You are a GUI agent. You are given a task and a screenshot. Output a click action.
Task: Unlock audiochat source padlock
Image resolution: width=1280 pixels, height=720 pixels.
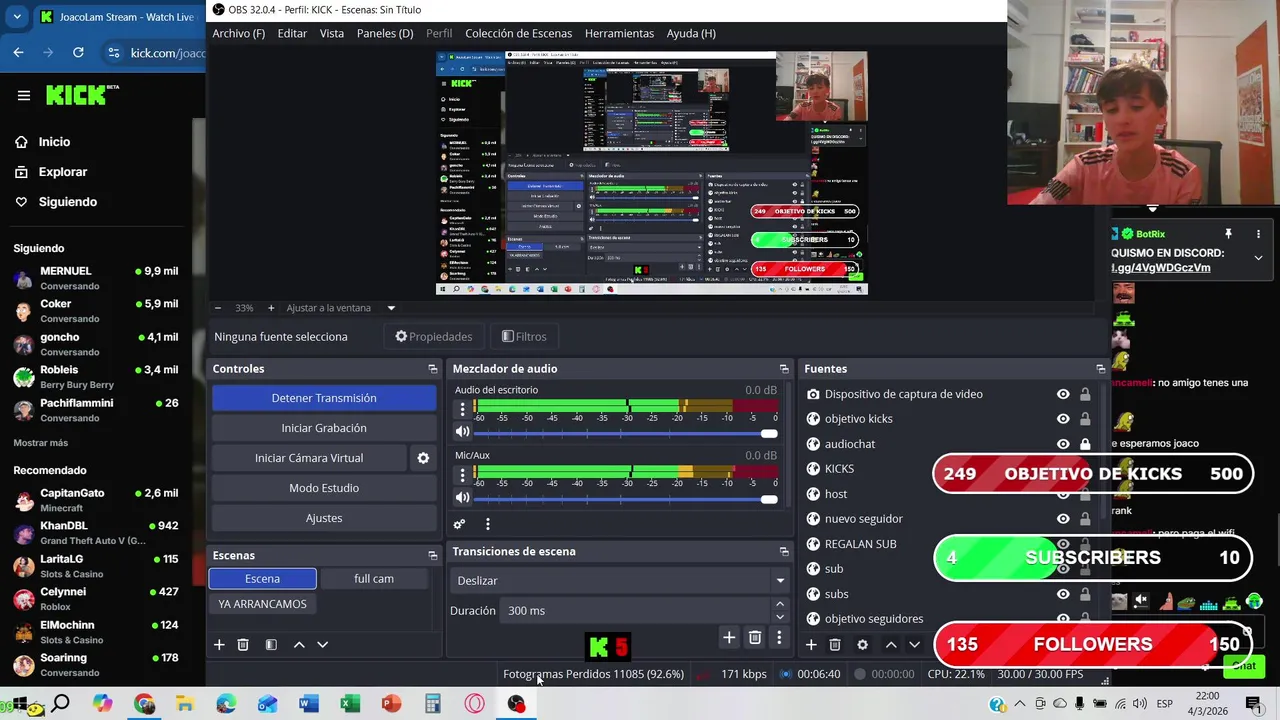click(x=1085, y=444)
